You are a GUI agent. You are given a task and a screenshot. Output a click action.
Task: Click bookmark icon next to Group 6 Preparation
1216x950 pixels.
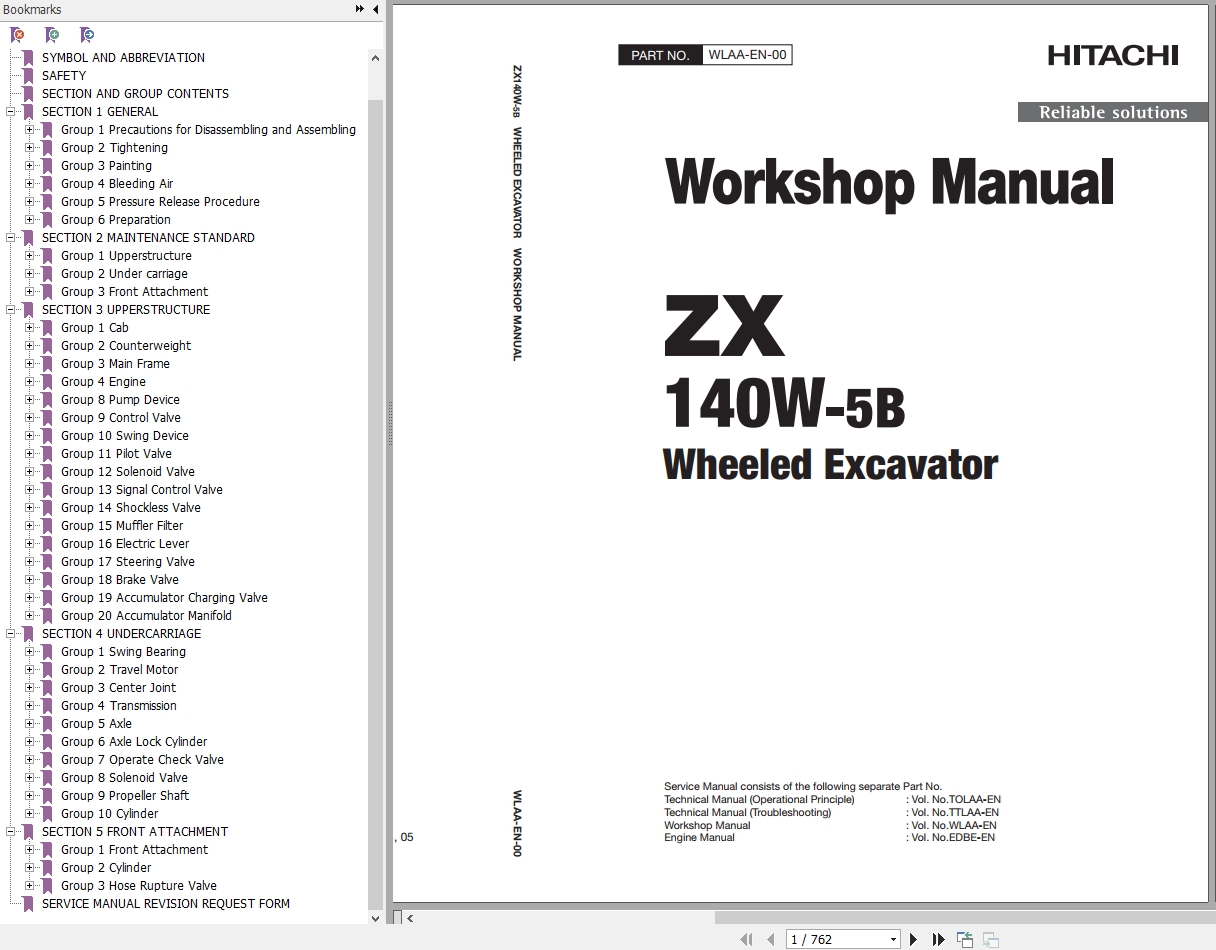pyautogui.click(x=47, y=220)
